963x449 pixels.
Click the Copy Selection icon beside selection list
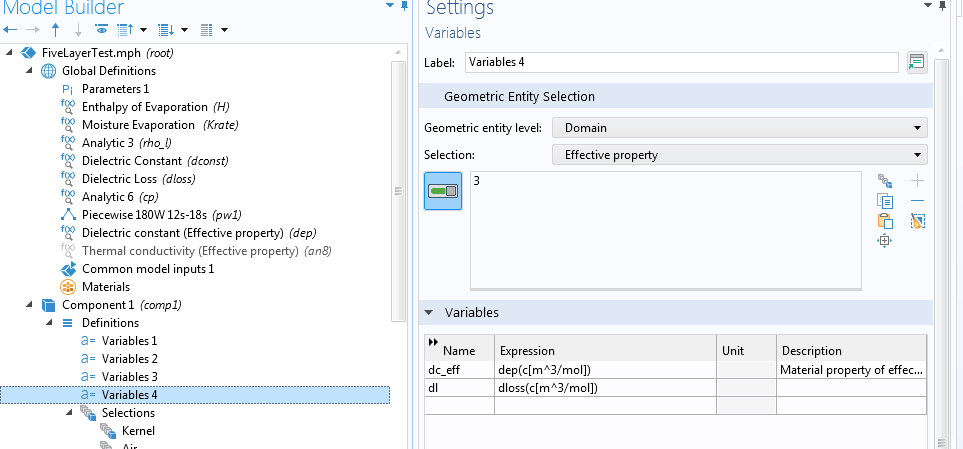tap(884, 201)
